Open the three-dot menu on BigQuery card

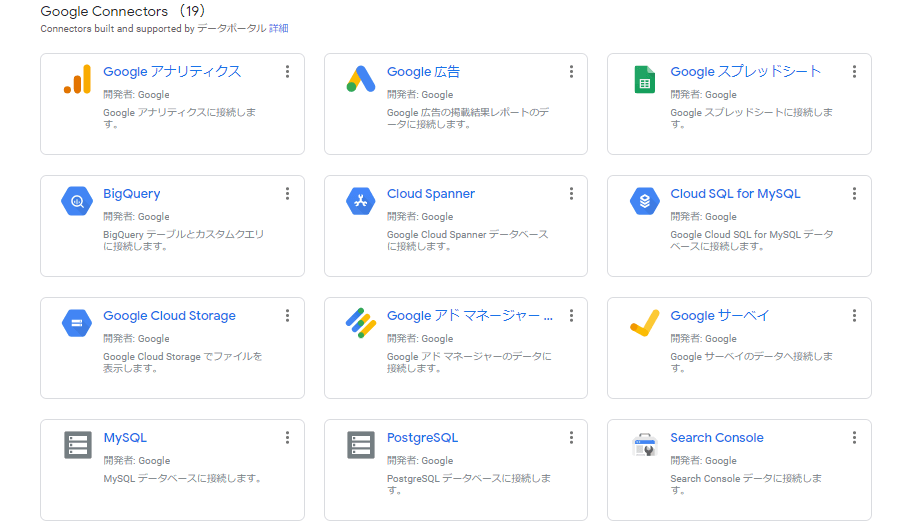pos(288,194)
